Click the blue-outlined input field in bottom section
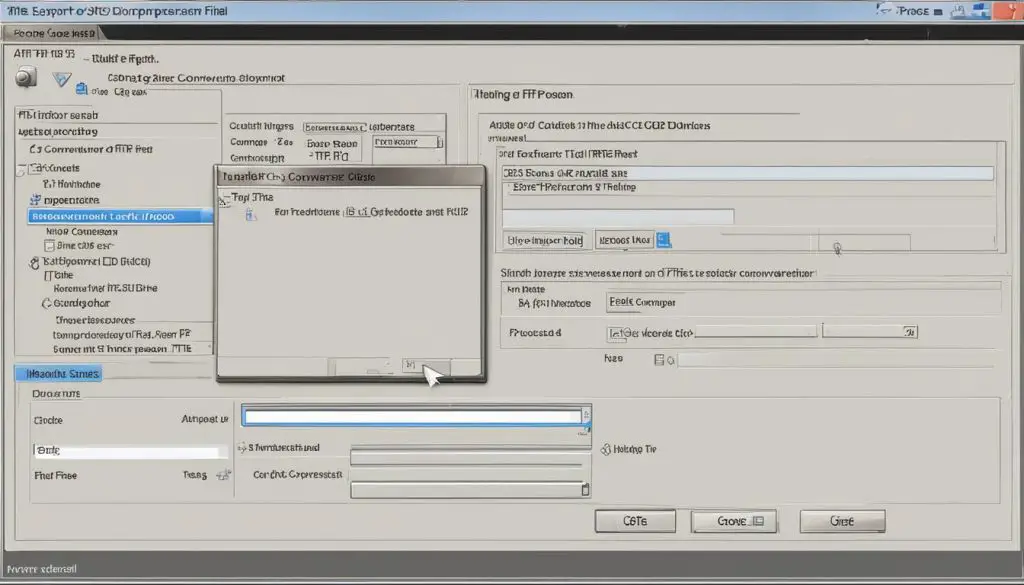 [x=416, y=416]
